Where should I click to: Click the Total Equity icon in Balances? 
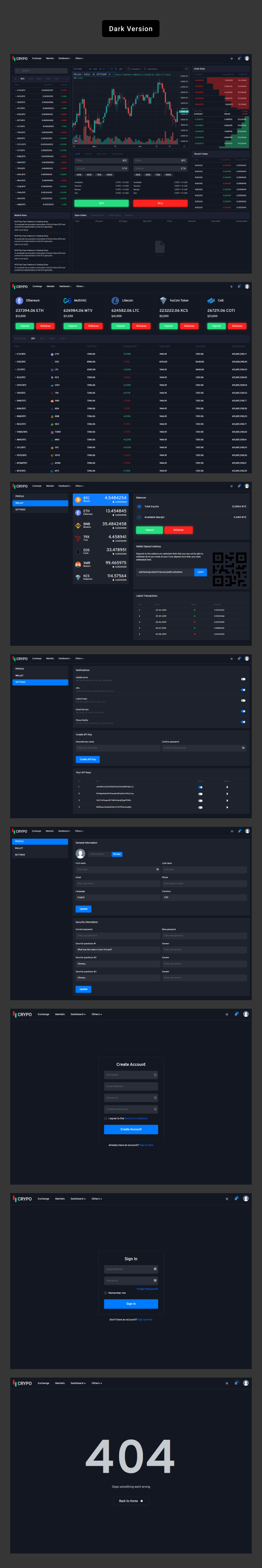tap(139, 506)
